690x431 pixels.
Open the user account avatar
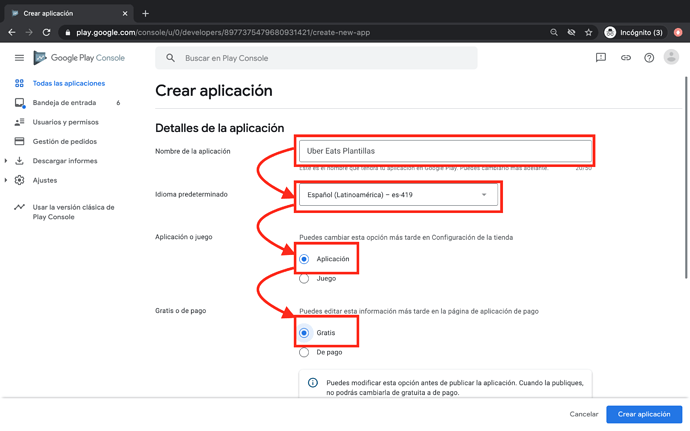pyautogui.click(x=671, y=58)
